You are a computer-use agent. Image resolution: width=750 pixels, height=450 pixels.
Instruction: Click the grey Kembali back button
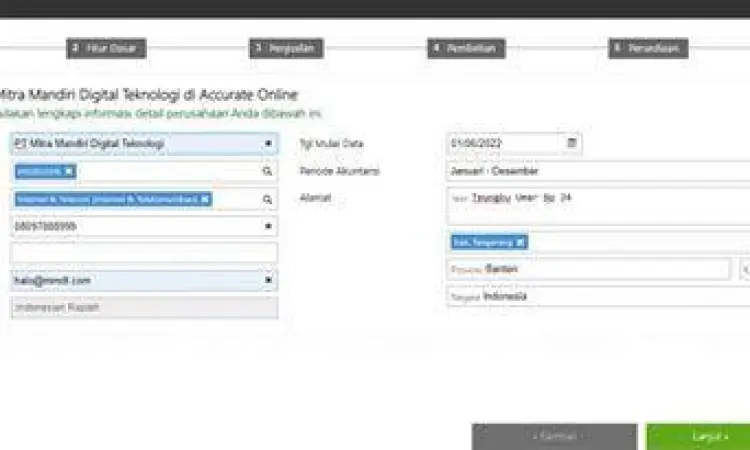[554, 437]
